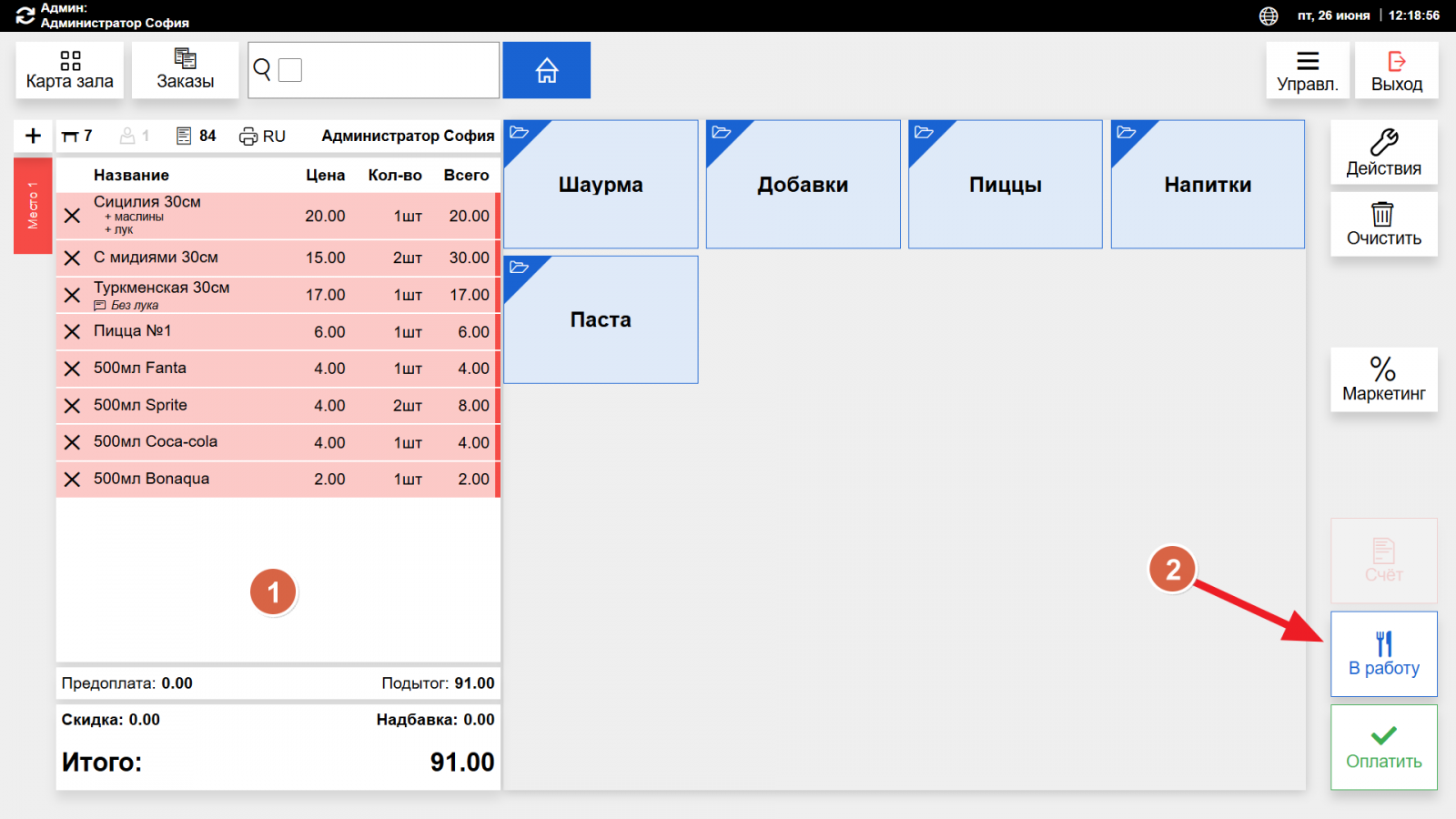Viewport: 1456px width, 819px height.
Task: Open the Паста category folder
Action: (601, 319)
